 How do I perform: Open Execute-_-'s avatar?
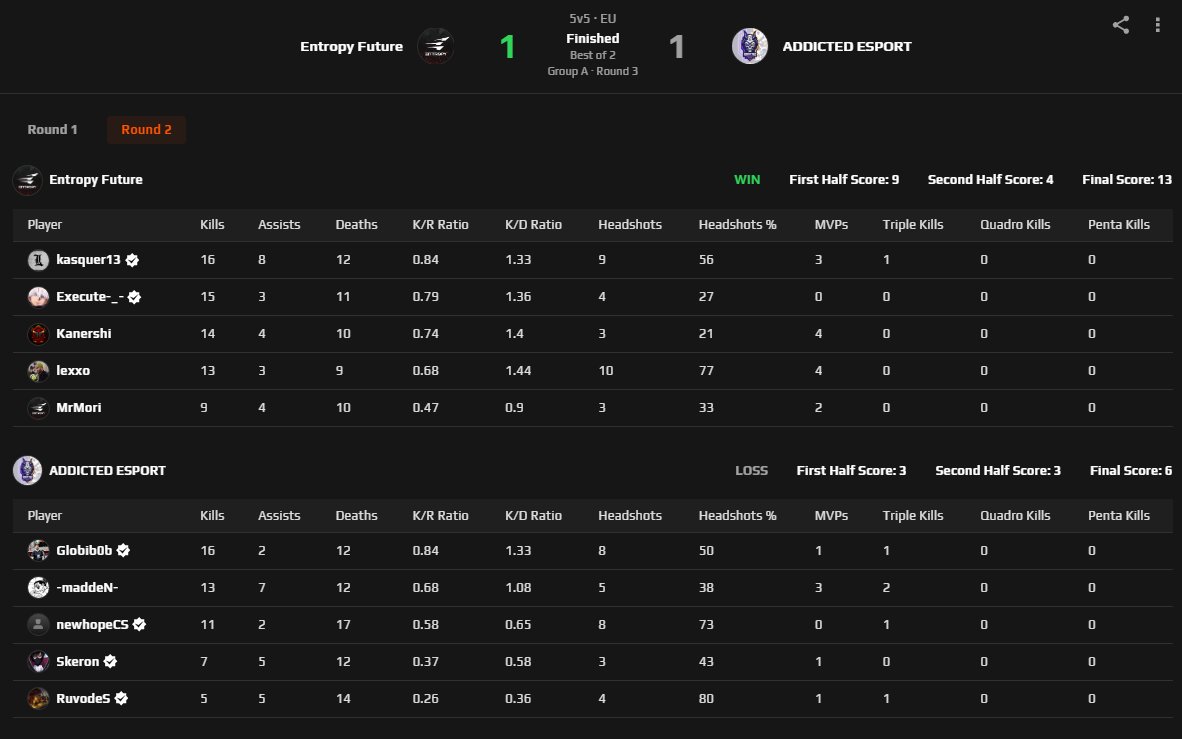(x=38, y=297)
